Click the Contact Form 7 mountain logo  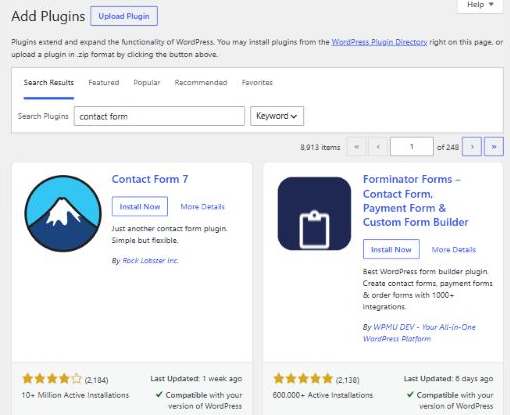tap(63, 213)
